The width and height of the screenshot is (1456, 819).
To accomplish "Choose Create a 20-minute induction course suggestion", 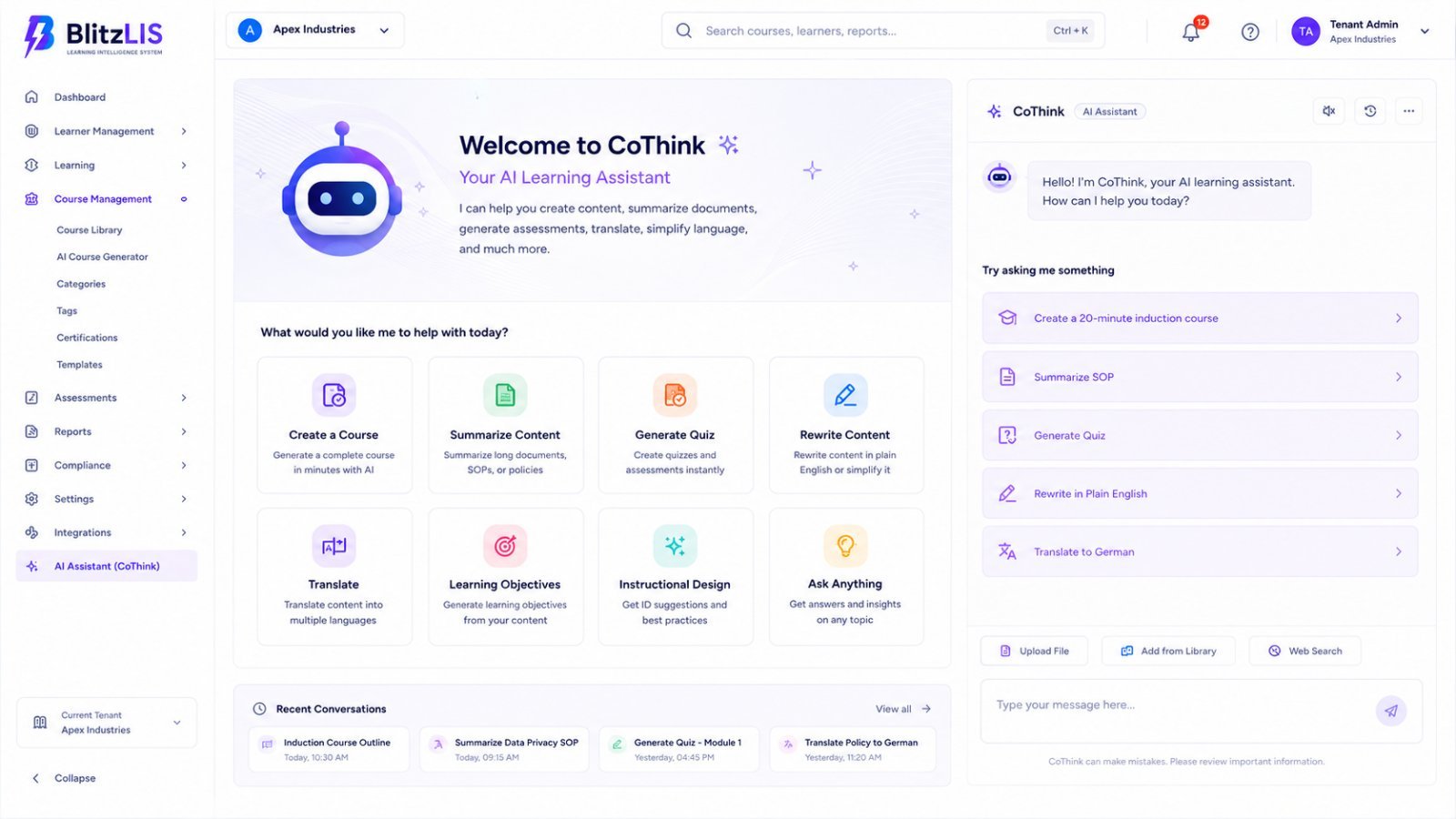I will coord(1199,318).
